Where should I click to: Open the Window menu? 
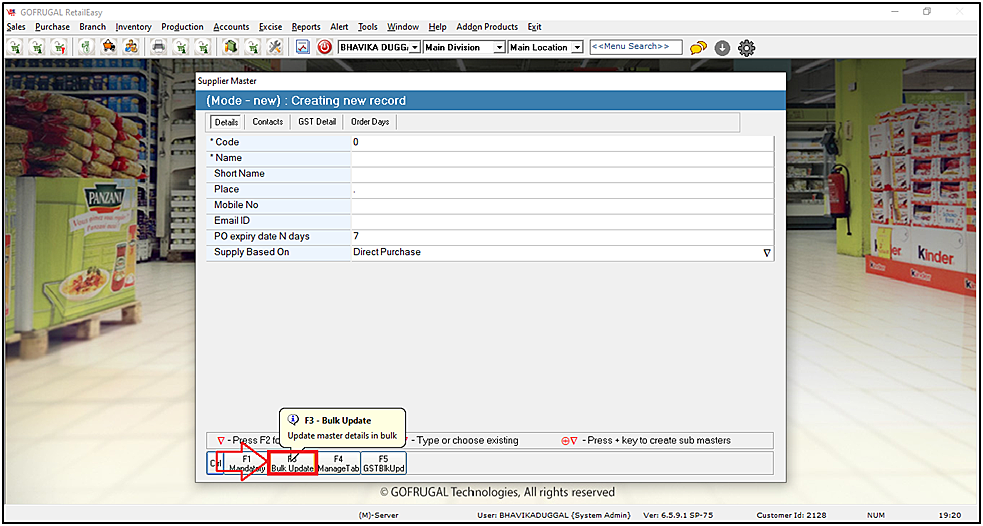pos(403,27)
